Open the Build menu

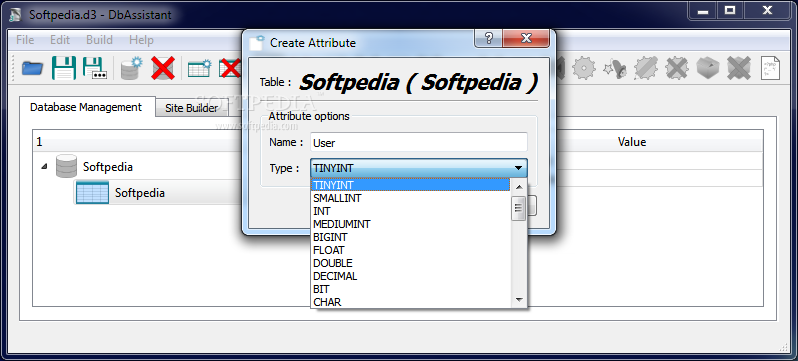click(99, 40)
